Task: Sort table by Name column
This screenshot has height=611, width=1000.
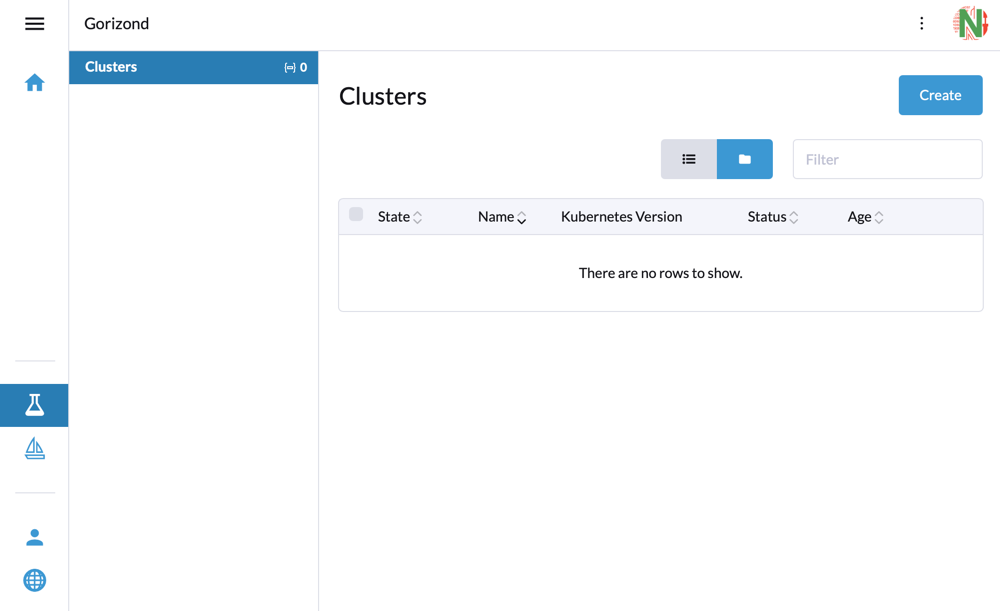Action: (x=502, y=217)
